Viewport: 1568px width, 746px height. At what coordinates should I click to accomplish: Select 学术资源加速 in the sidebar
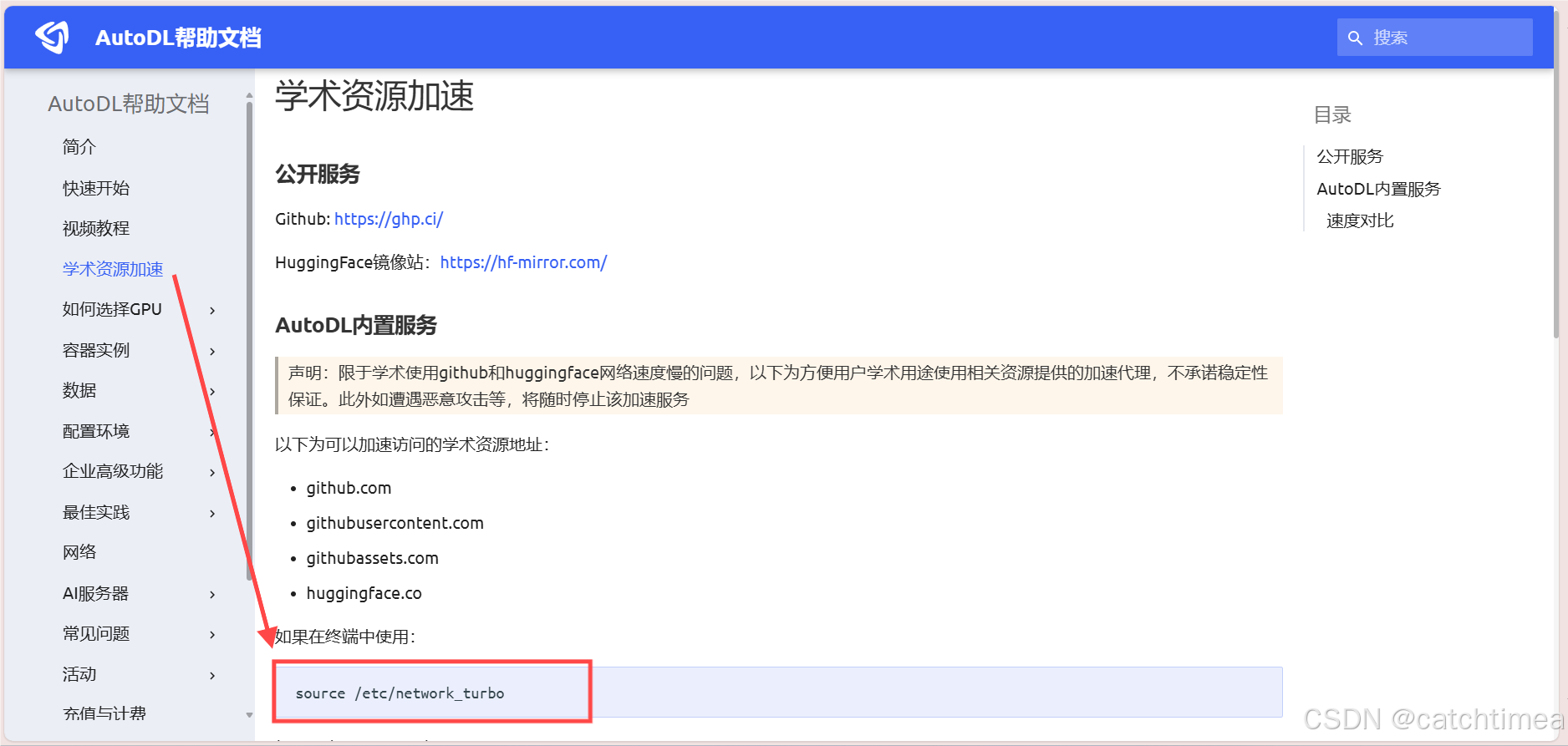(113, 269)
